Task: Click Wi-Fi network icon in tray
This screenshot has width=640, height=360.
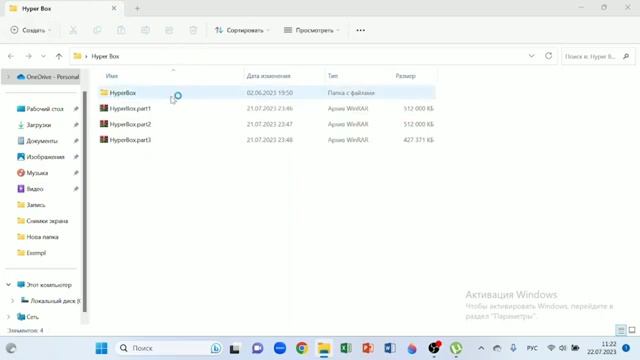Action: coord(551,348)
